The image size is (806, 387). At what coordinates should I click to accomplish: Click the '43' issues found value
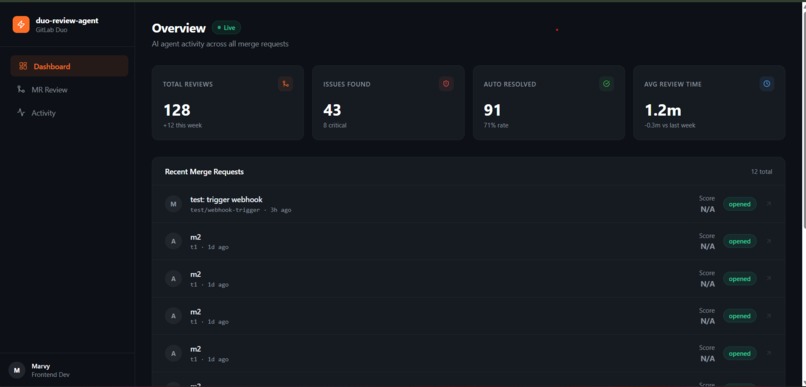pyautogui.click(x=332, y=110)
